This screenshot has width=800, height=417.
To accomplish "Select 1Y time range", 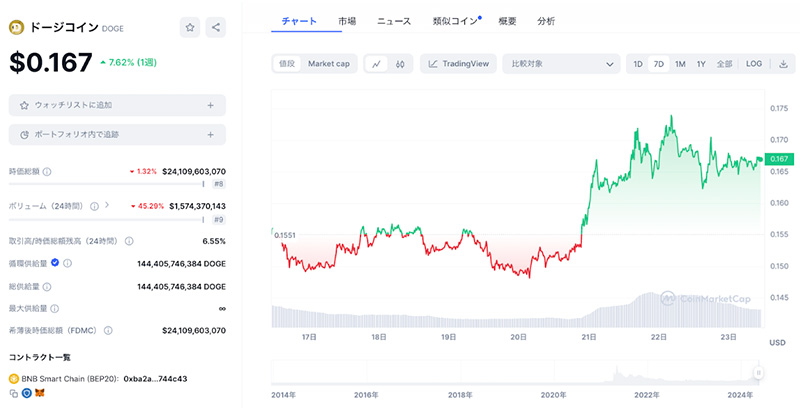I will (x=701, y=64).
